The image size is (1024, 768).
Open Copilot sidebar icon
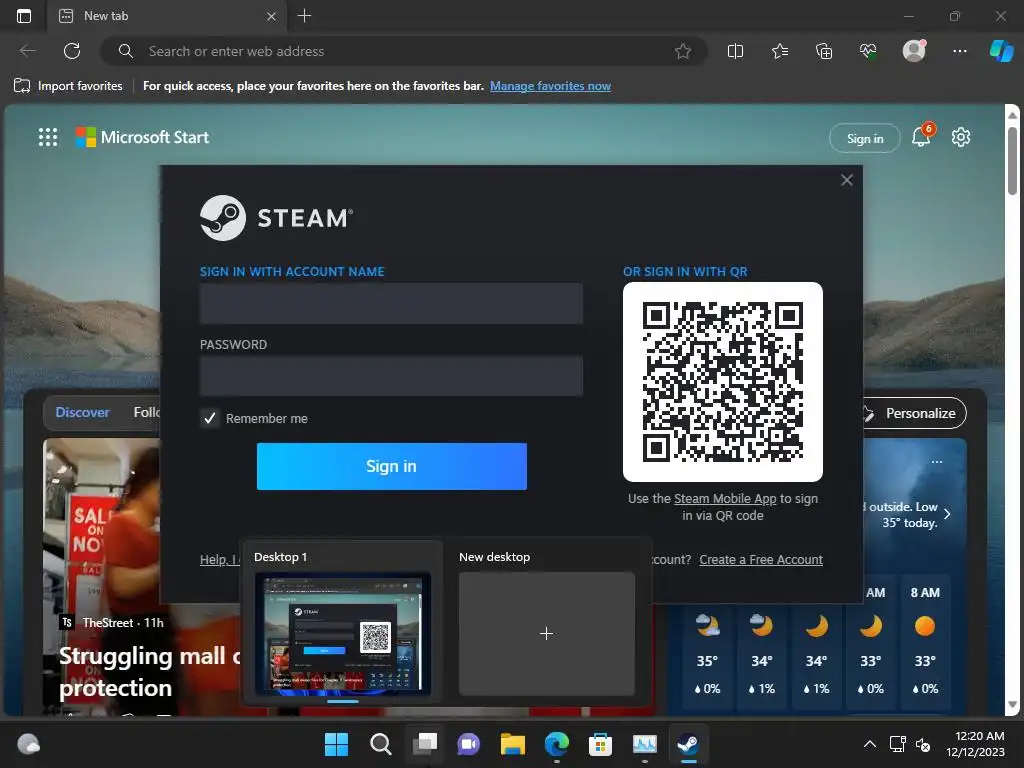[x=1001, y=51]
